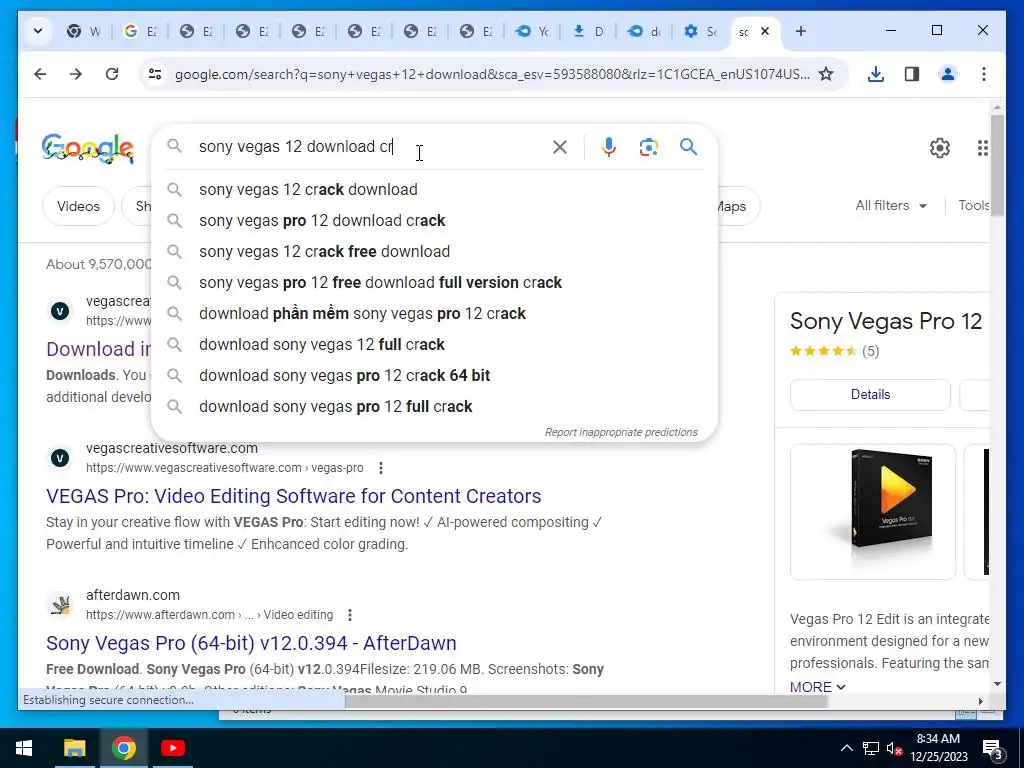Open the (5) reviews rating link
Viewport: 1024px width, 768px height.
[870, 351]
